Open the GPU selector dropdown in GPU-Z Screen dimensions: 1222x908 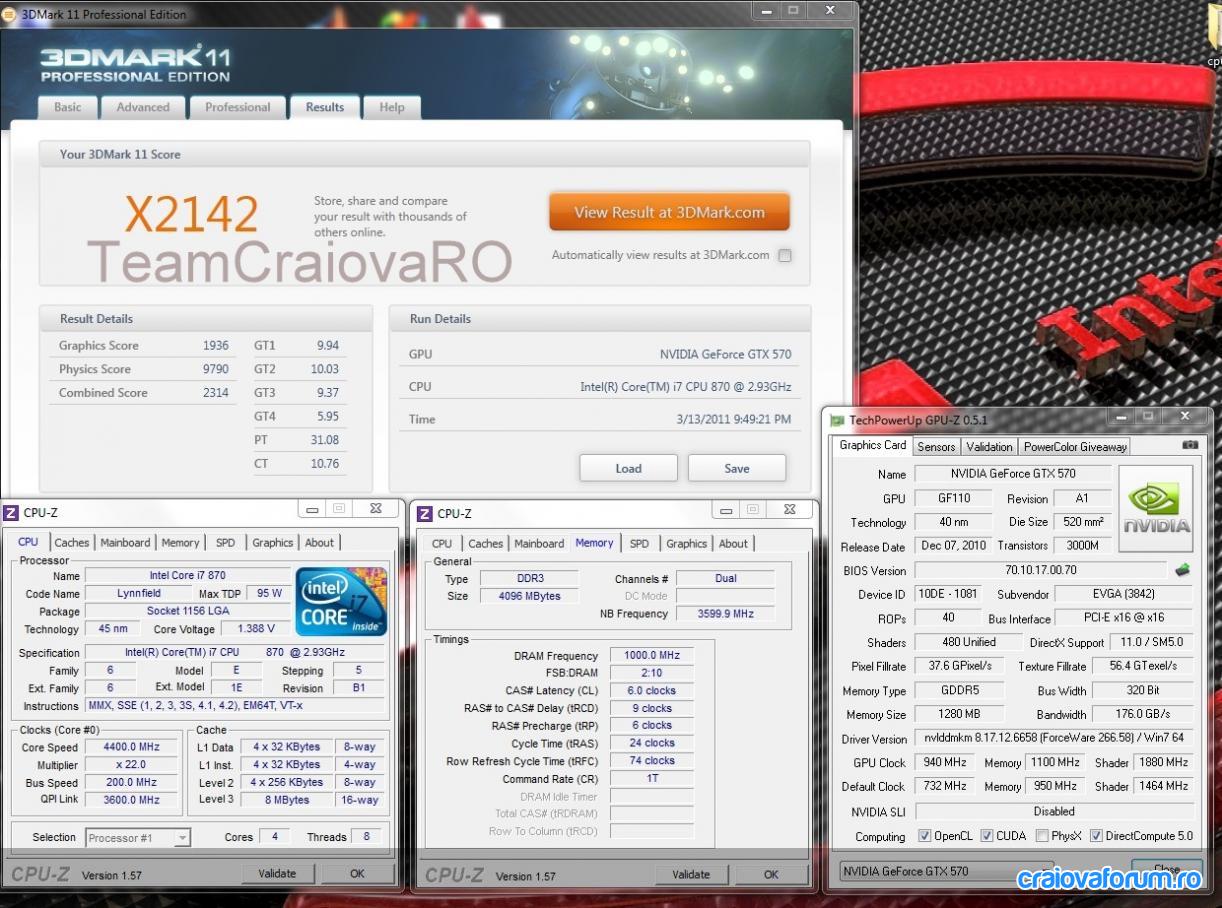(x=945, y=871)
